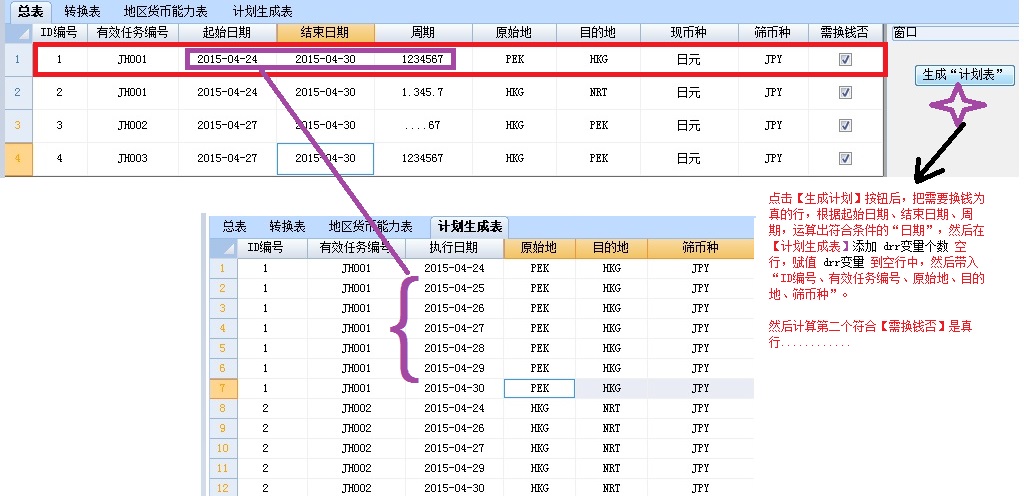Click the NRT destination cell in the upper grid

598,93
